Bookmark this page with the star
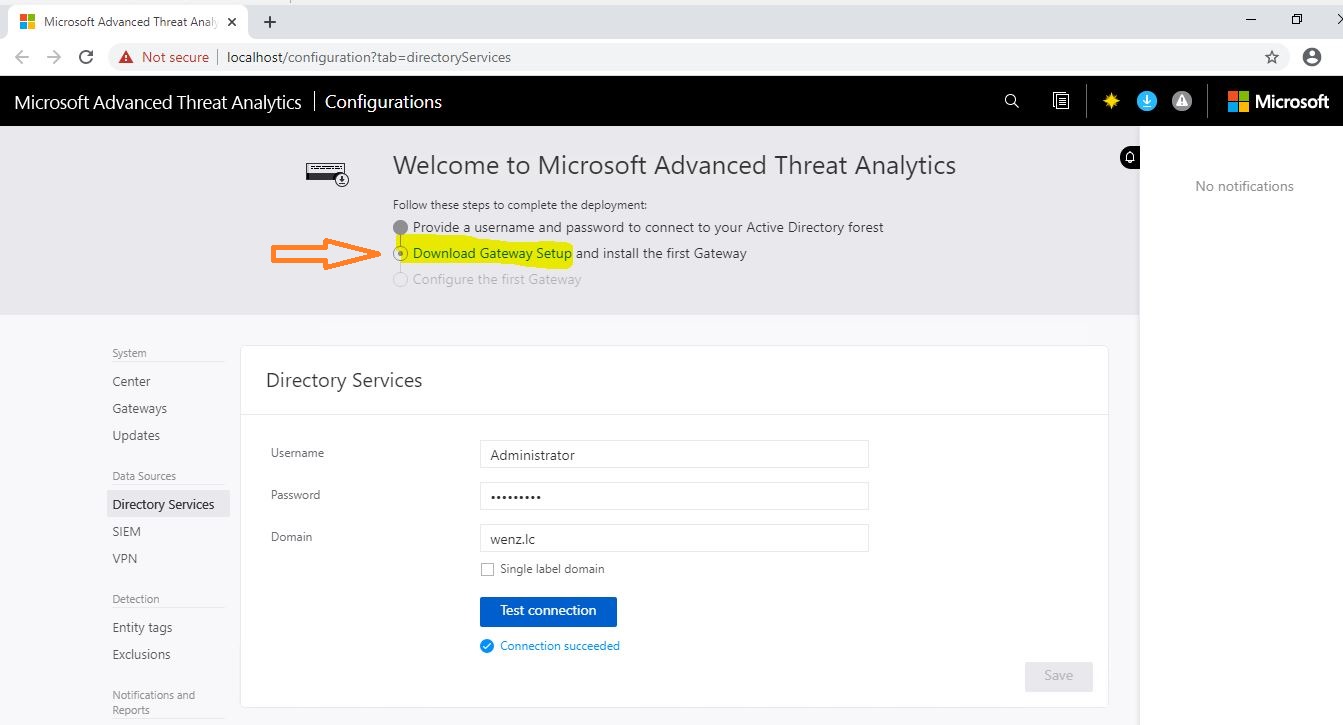Image resolution: width=1343 pixels, height=725 pixels. (x=1272, y=57)
